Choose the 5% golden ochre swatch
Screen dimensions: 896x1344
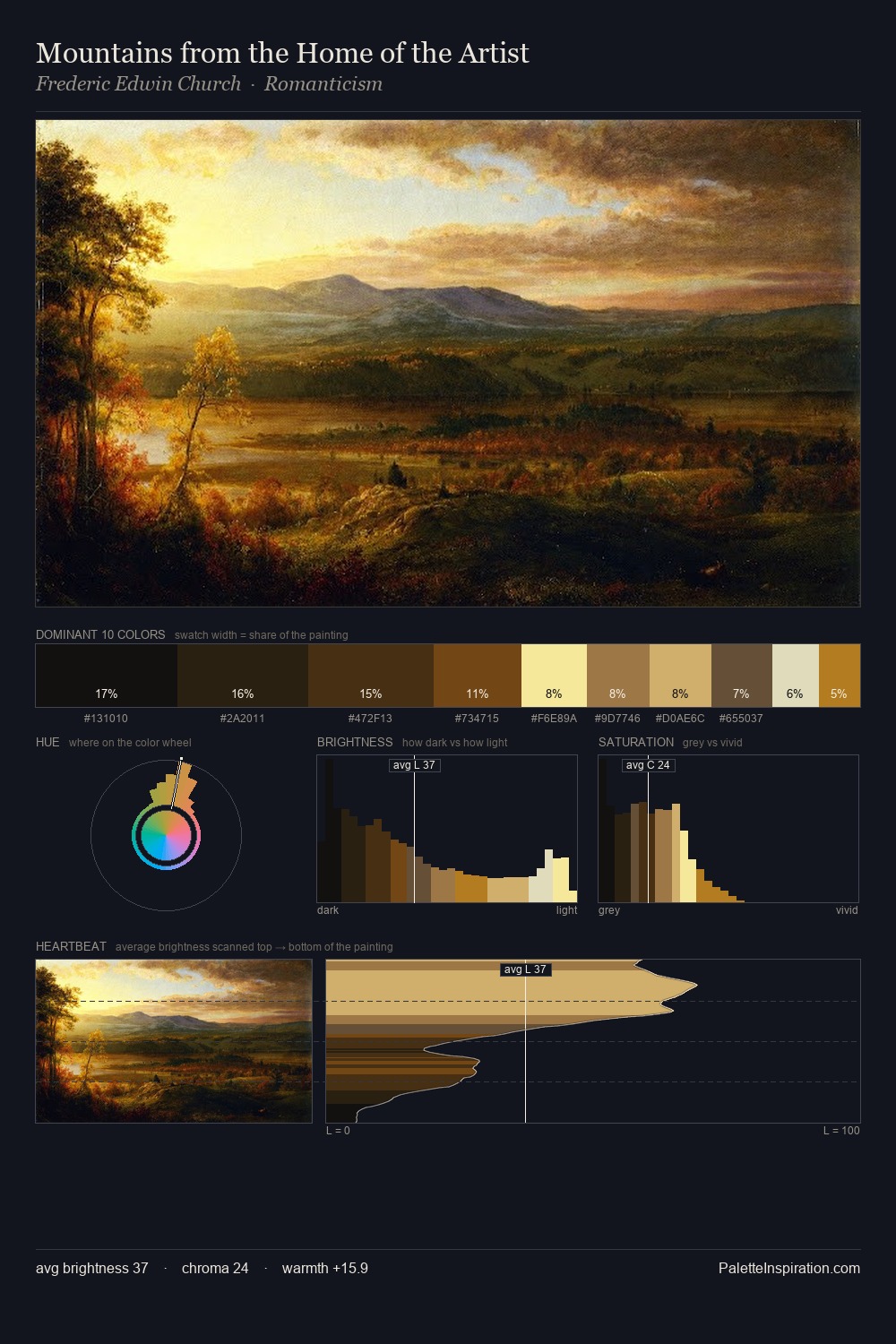[x=840, y=676]
